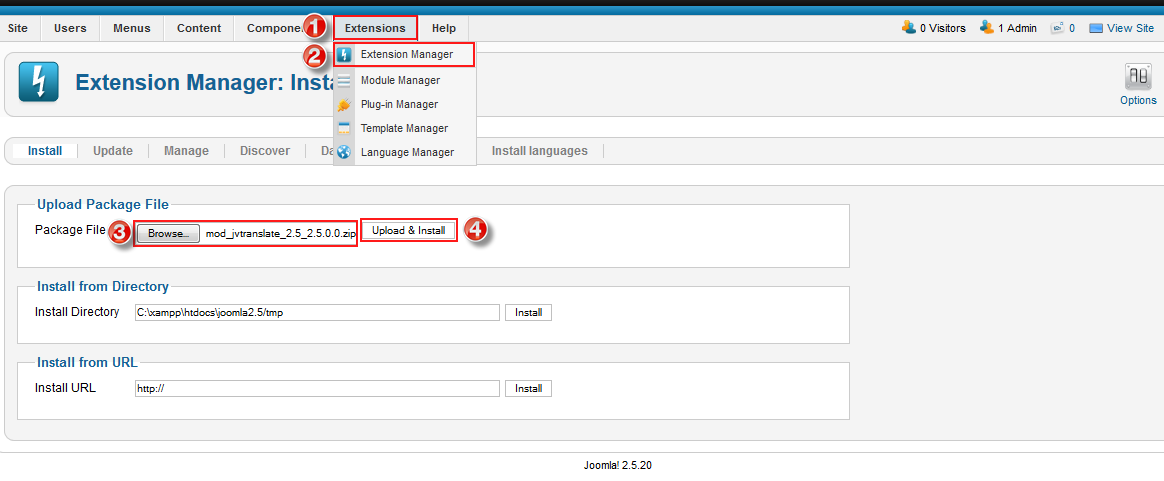
Task: Click into the Install URL field
Action: pyautogui.click(x=317, y=388)
